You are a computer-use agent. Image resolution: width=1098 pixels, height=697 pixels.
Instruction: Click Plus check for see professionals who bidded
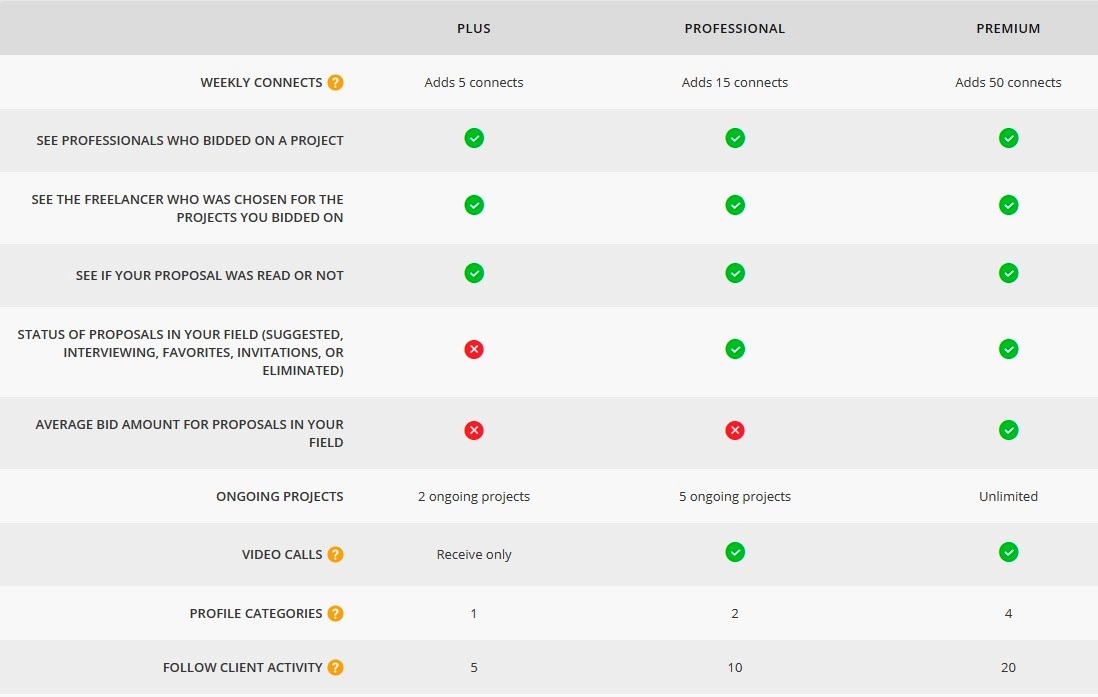tap(474, 138)
